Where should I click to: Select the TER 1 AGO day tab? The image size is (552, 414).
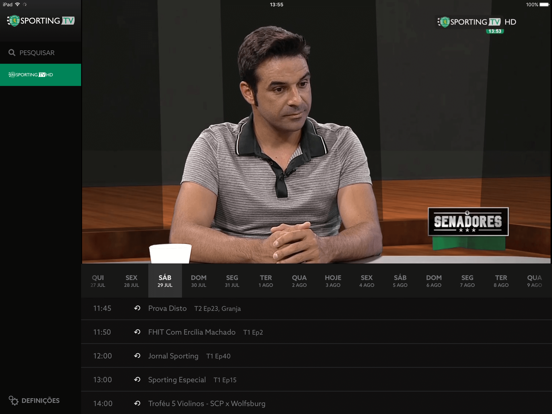(266, 281)
